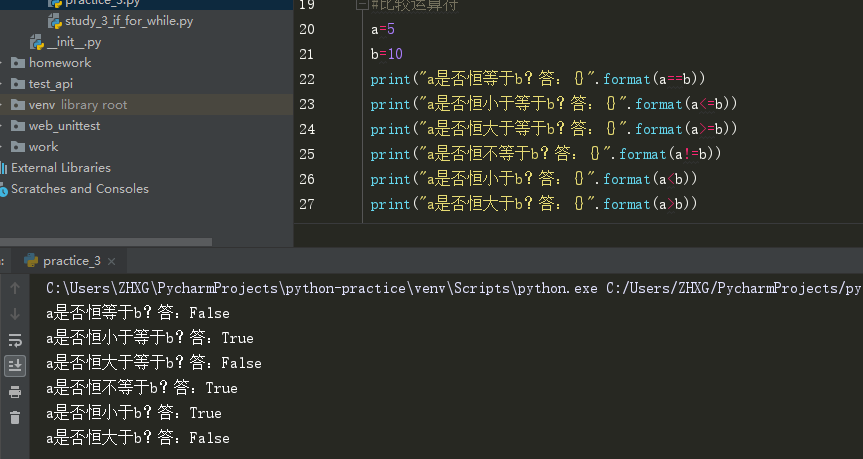Click console output 'a是否恒等于b？答：False'
Viewport: 863px width, 459px height.
(x=138, y=313)
